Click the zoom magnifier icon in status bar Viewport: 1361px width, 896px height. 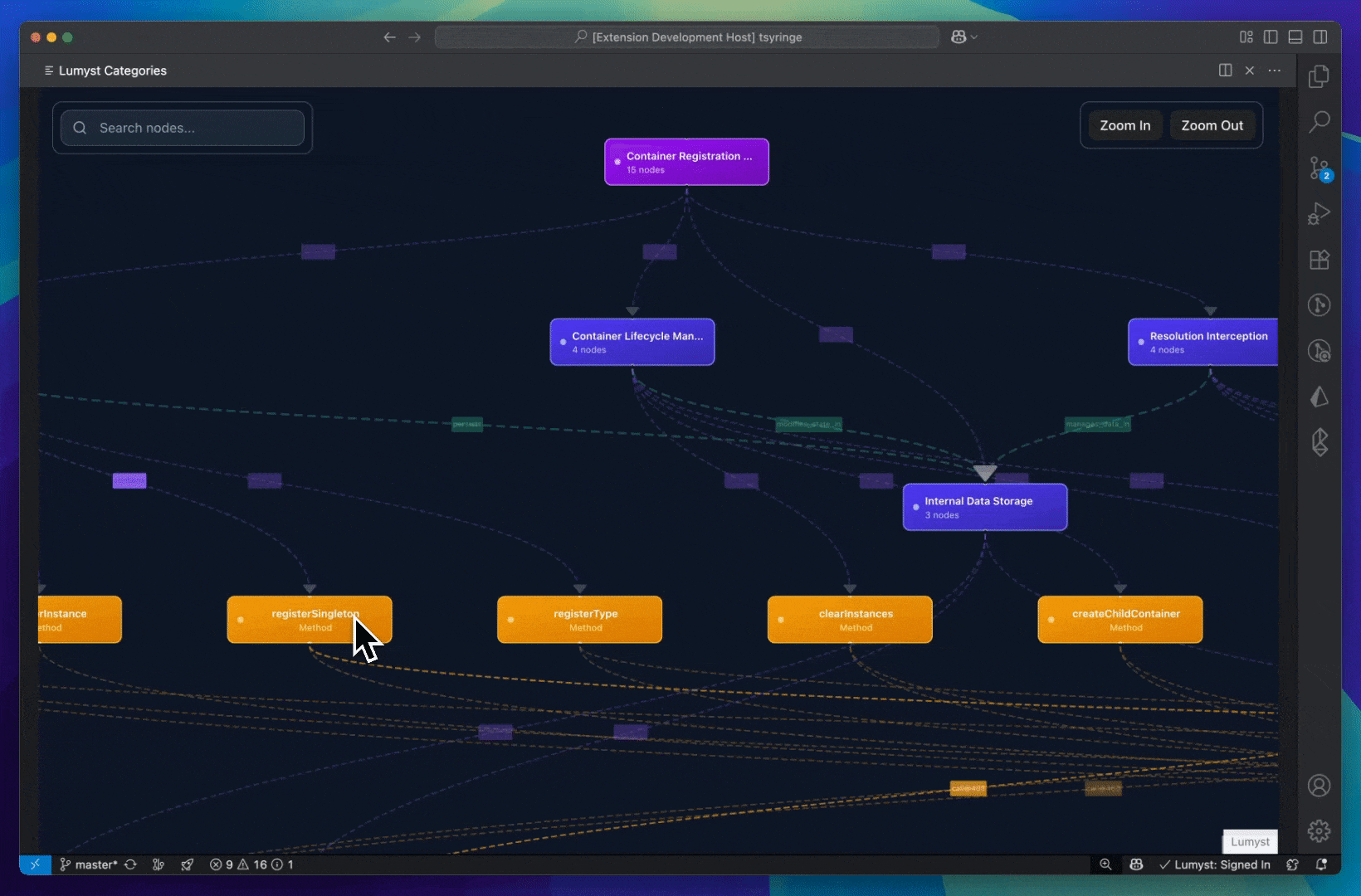coord(1105,864)
